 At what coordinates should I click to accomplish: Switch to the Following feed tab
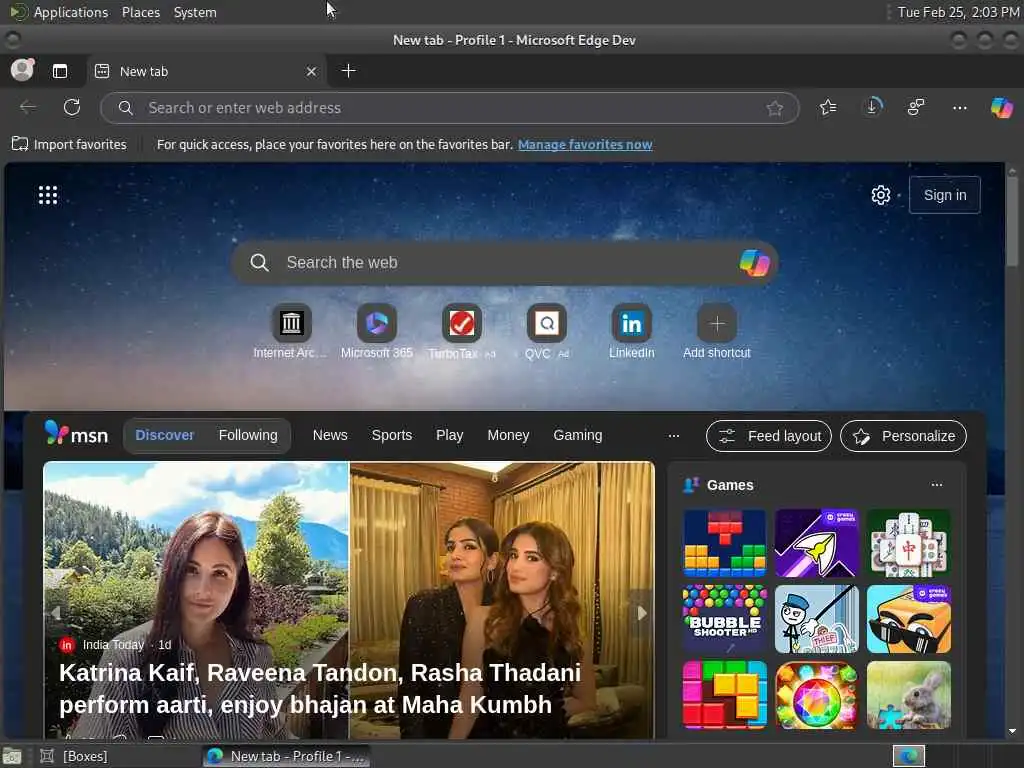click(x=248, y=435)
